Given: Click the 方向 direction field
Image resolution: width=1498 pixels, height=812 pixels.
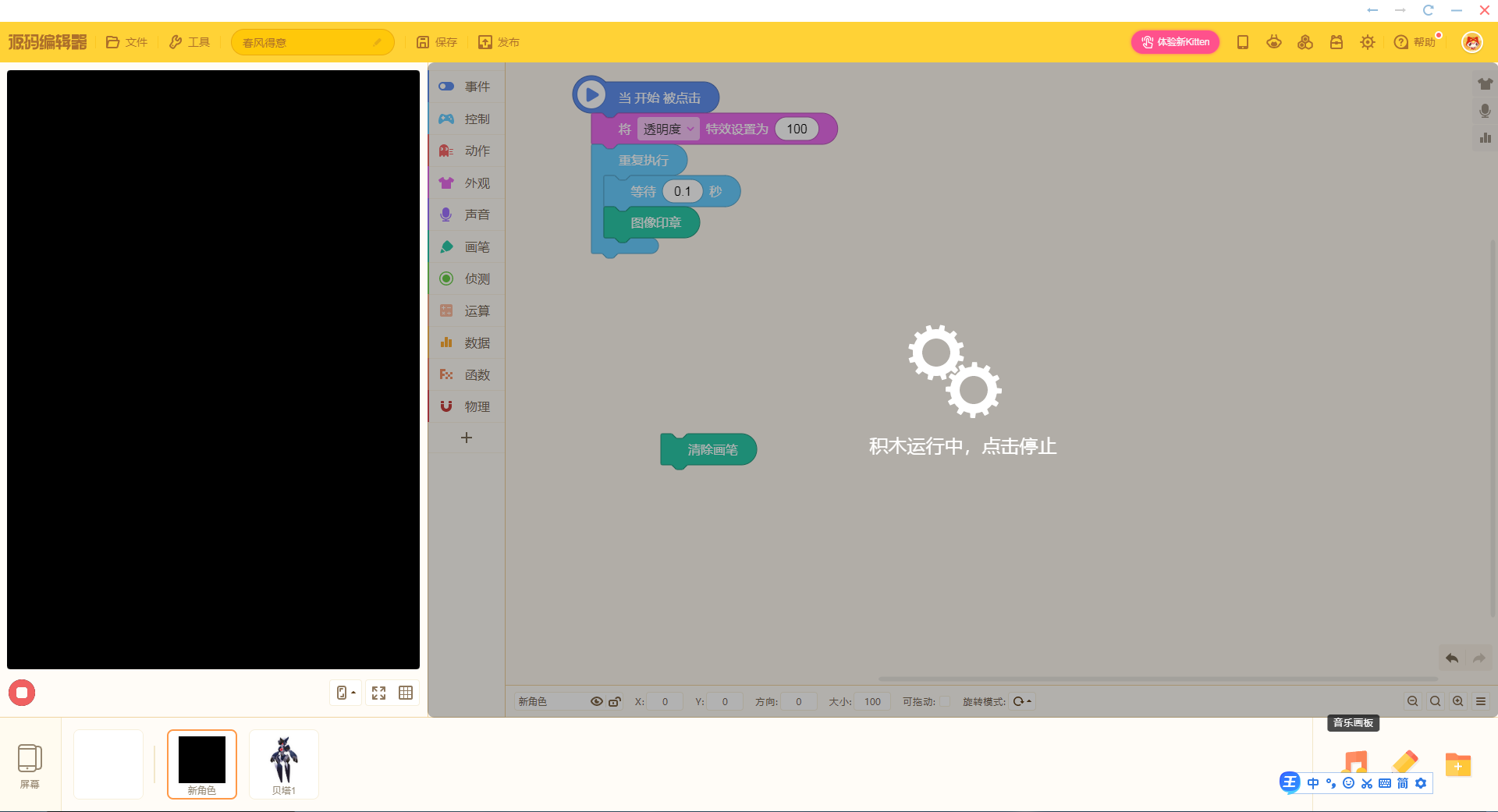Looking at the screenshot, I should [x=799, y=701].
